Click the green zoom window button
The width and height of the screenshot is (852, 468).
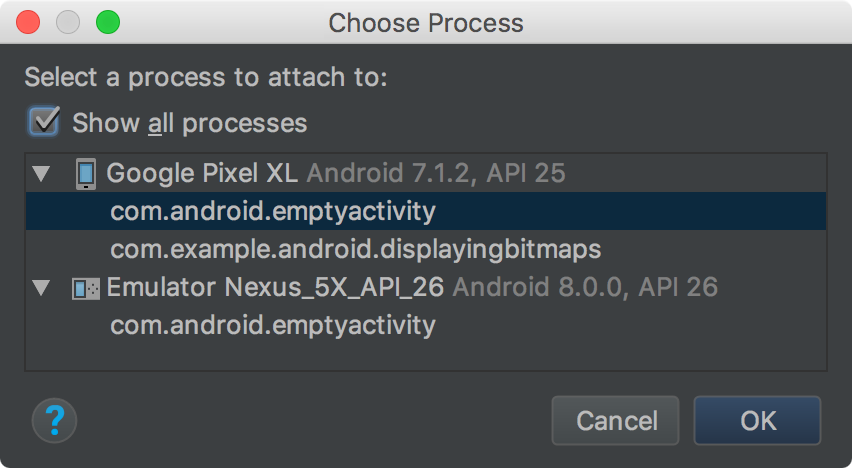pos(106,22)
